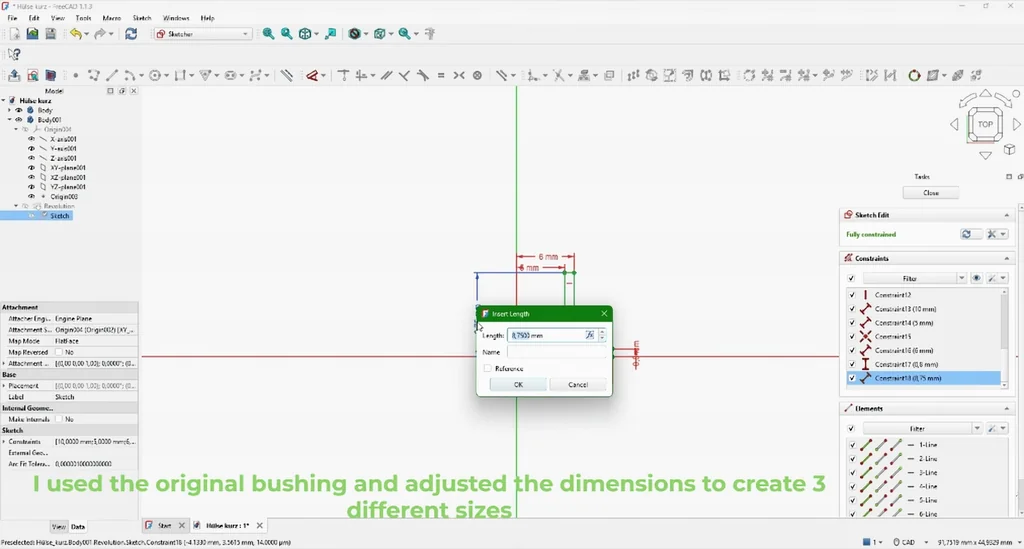The height and width of the screenshot is (549, 1024).
Task: Refresh the document with recompute icon
Action: pyautogui.click(x=131, y=34)
